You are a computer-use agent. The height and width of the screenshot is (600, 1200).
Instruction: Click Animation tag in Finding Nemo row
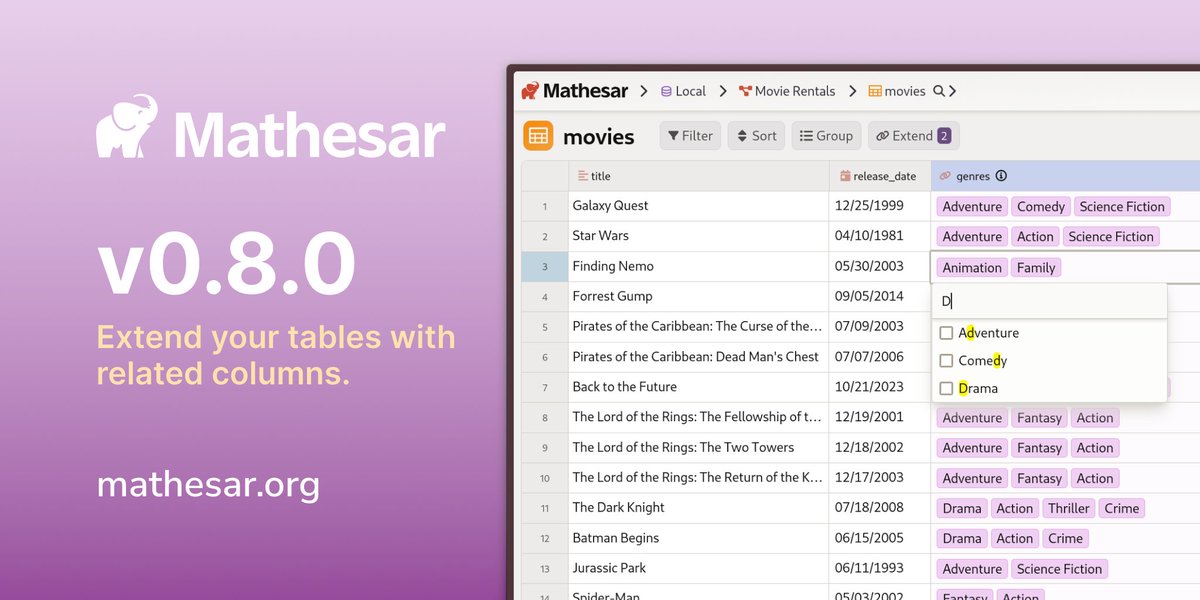(972, 268)
